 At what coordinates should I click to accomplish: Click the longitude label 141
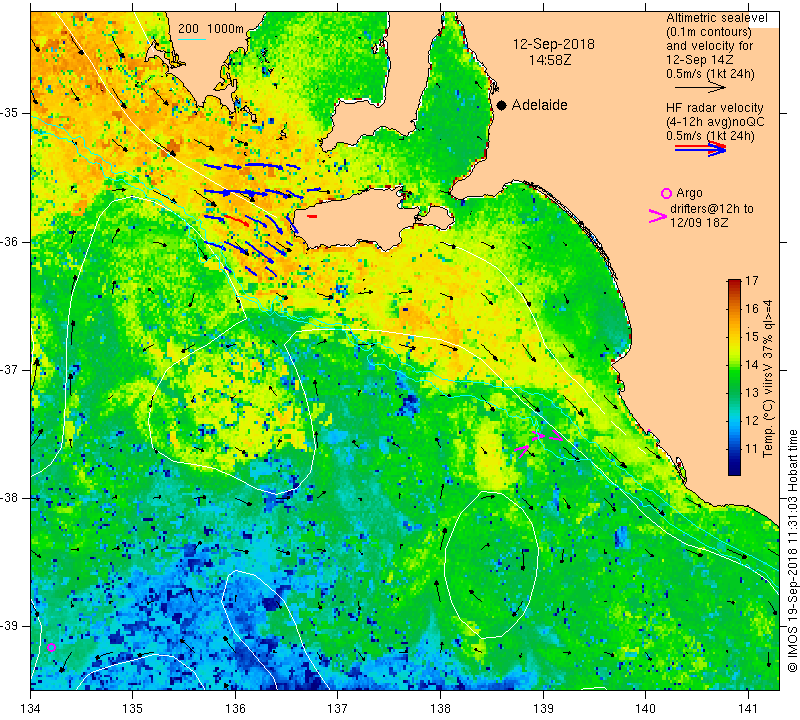[748, 709]
